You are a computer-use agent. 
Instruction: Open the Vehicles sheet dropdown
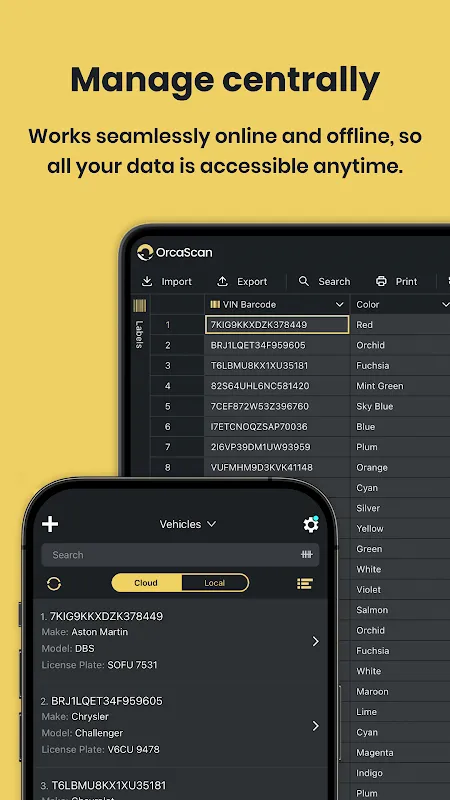point(188,524)
